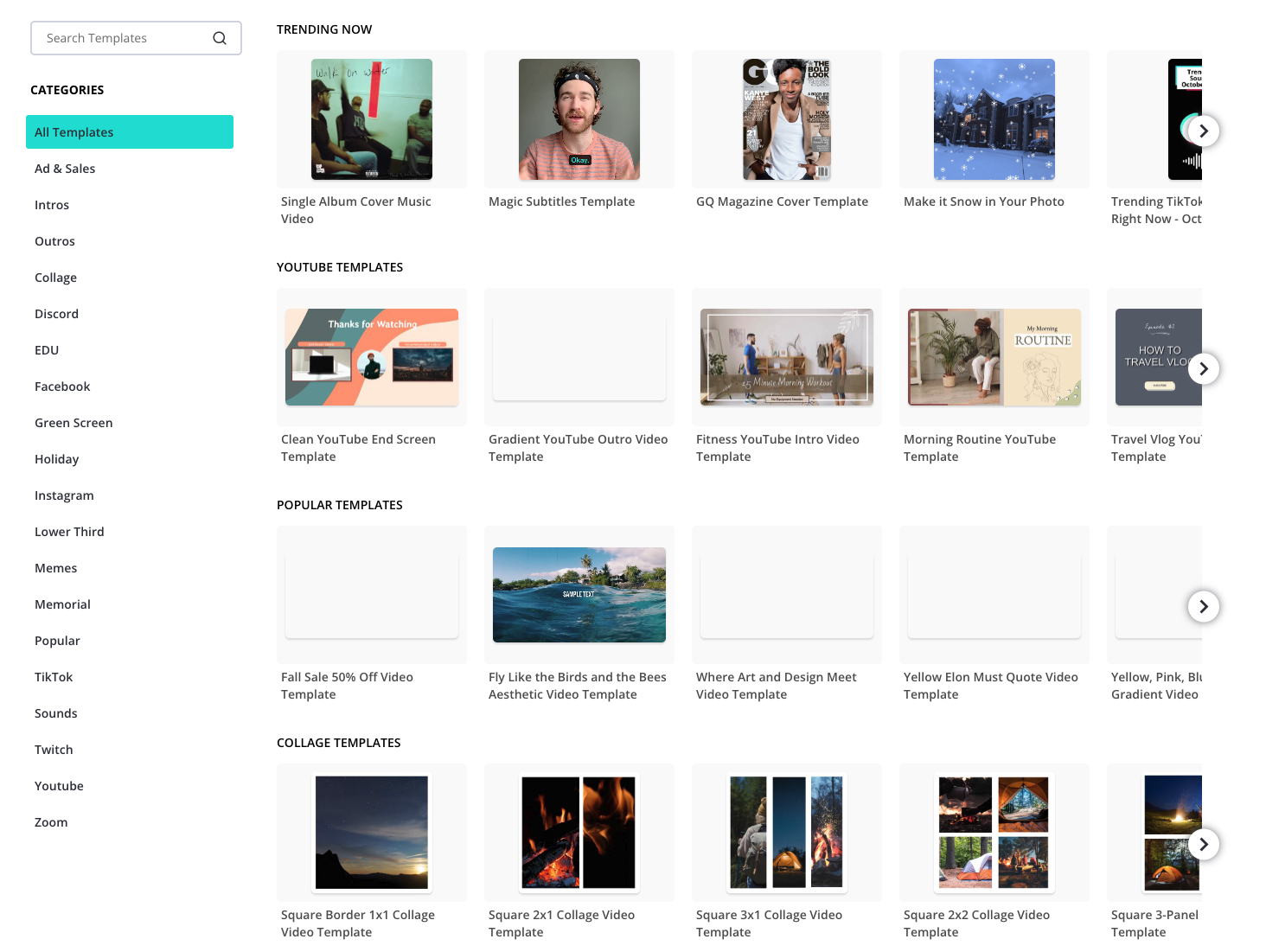This screenshot has height=952, width=1266.
Task: Select the GQ Magazine Cover Template thumbnail
Action: click(x=787, y=119)
